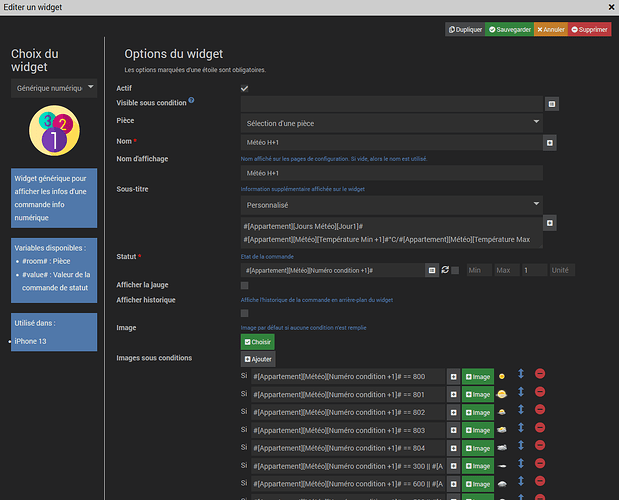Click plus icon beside the == 803 condition
The height and width of the screenshot is (500, 619).
tap(453, 430)
